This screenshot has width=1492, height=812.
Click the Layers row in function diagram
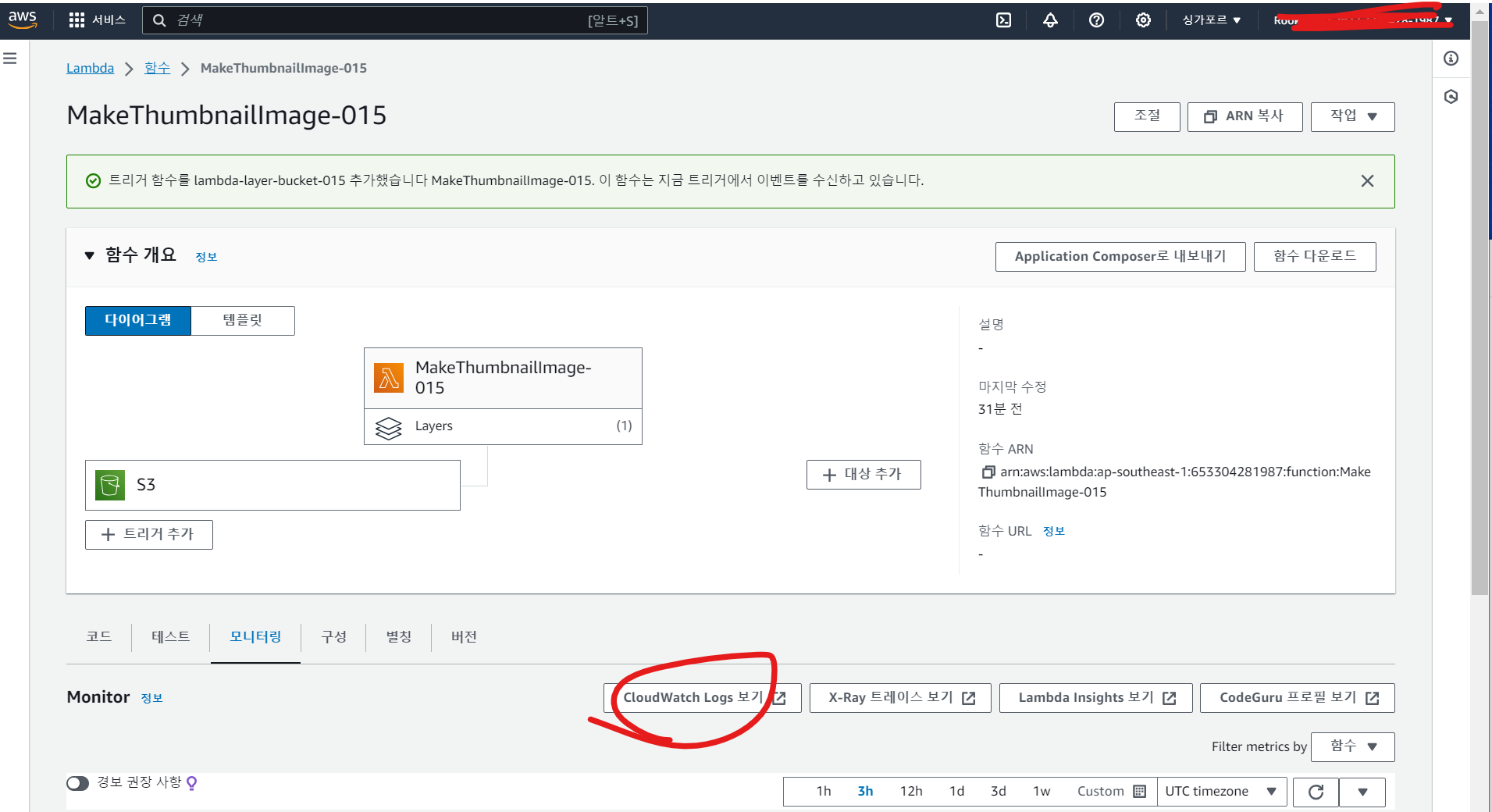tap(503, 427)
